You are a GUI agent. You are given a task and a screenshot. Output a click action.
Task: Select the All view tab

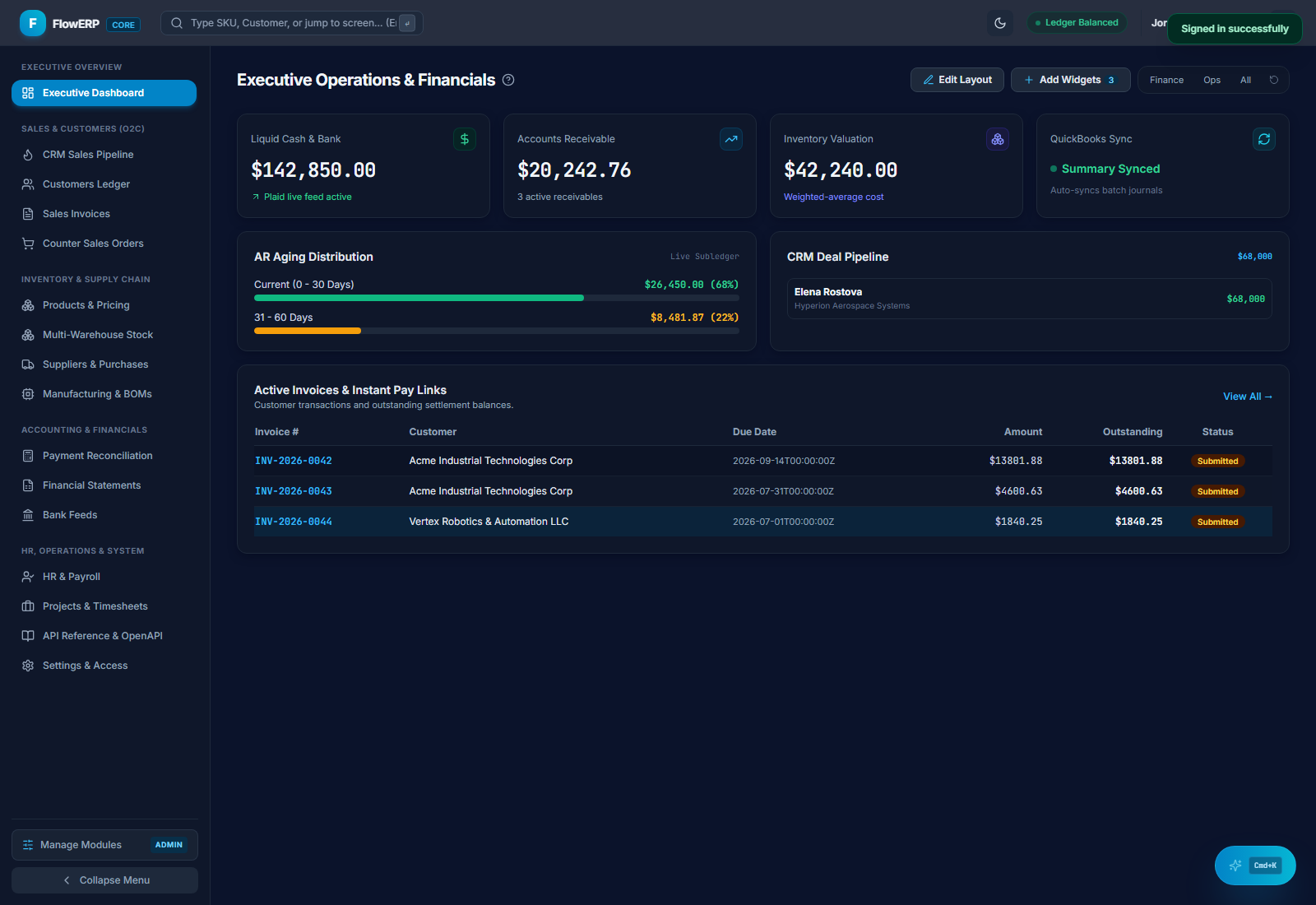[x=1245, y=80]
